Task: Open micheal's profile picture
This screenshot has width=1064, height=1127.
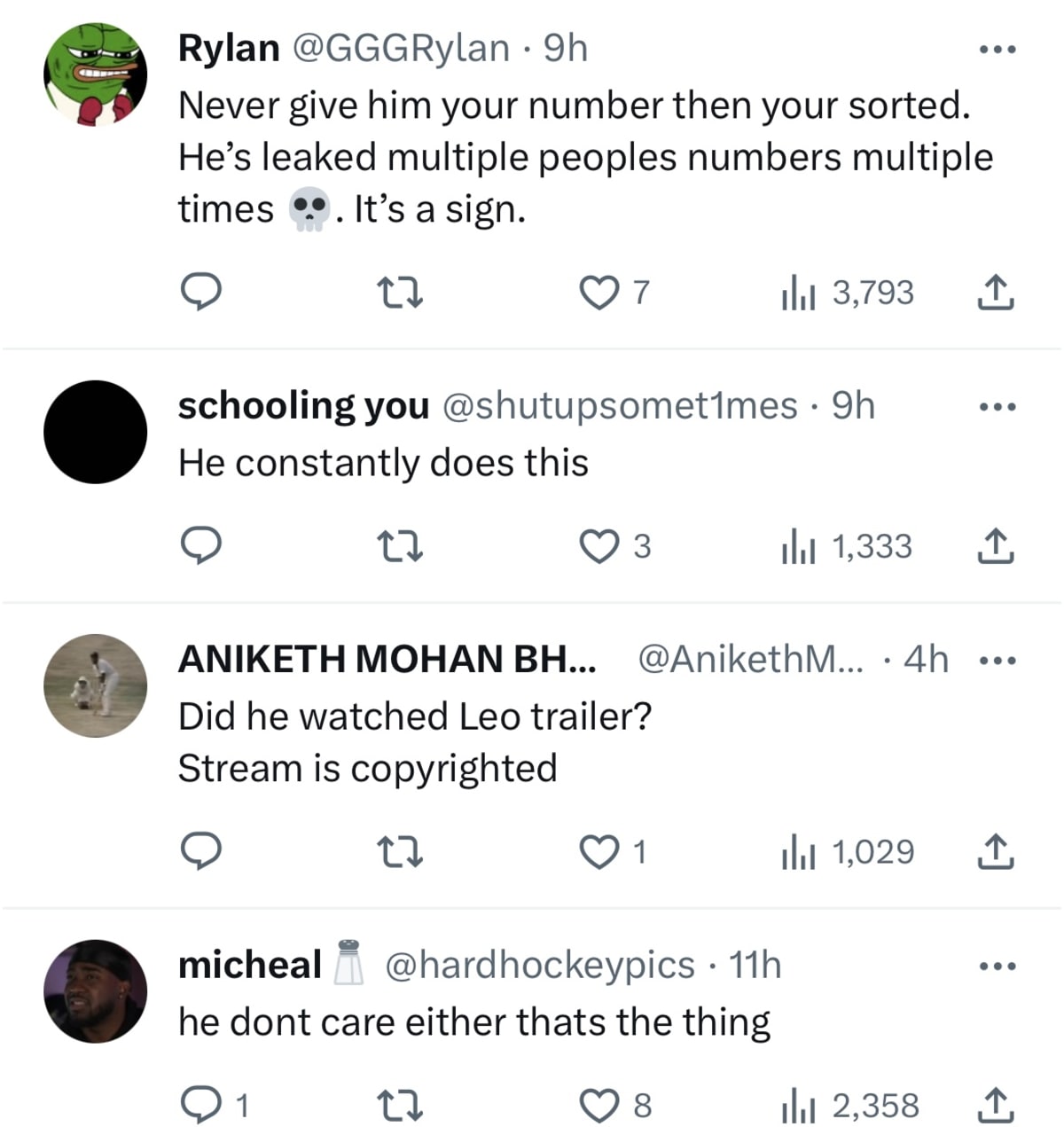Action: 96,990
